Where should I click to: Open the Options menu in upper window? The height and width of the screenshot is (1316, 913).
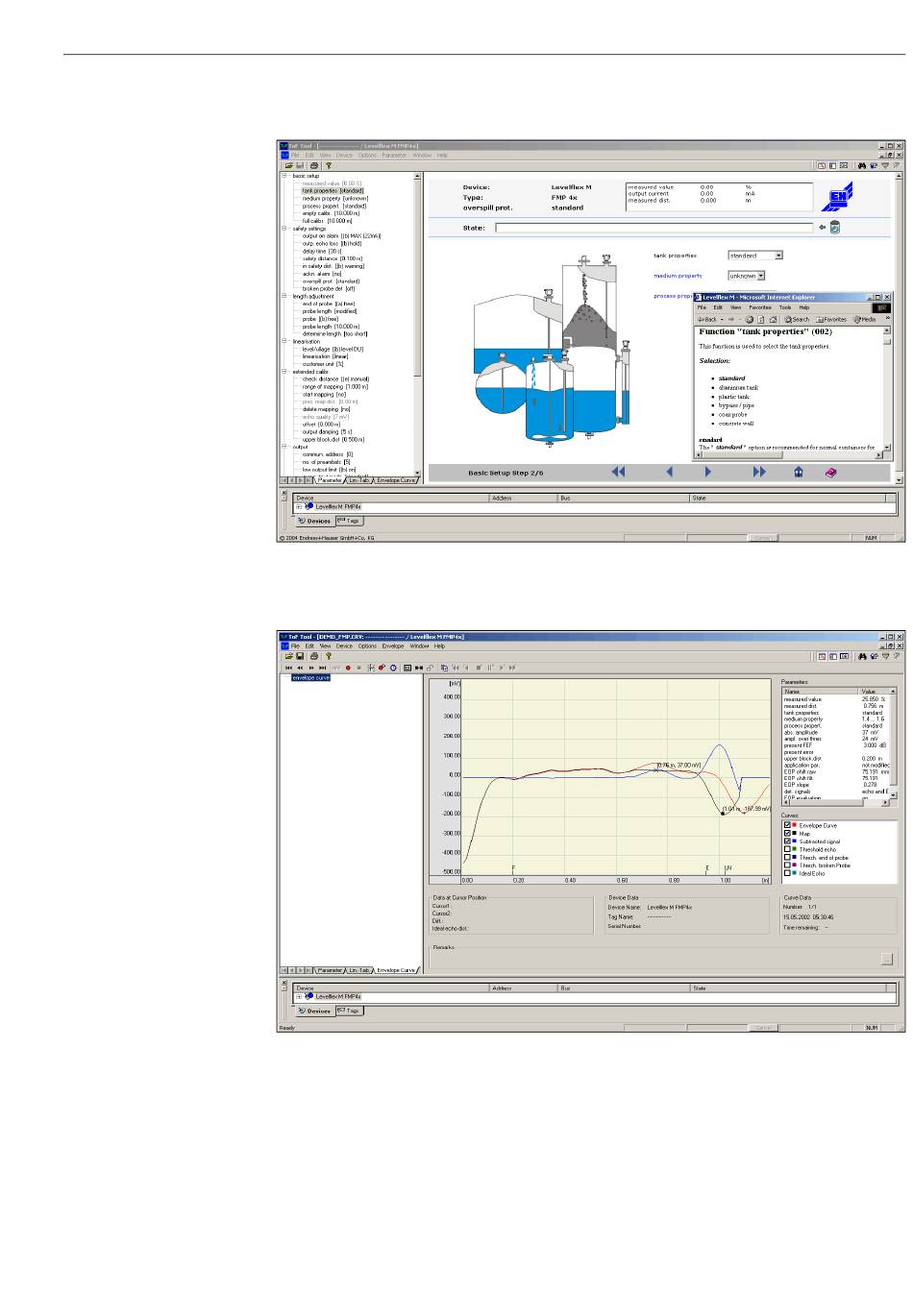coord(367,155)
